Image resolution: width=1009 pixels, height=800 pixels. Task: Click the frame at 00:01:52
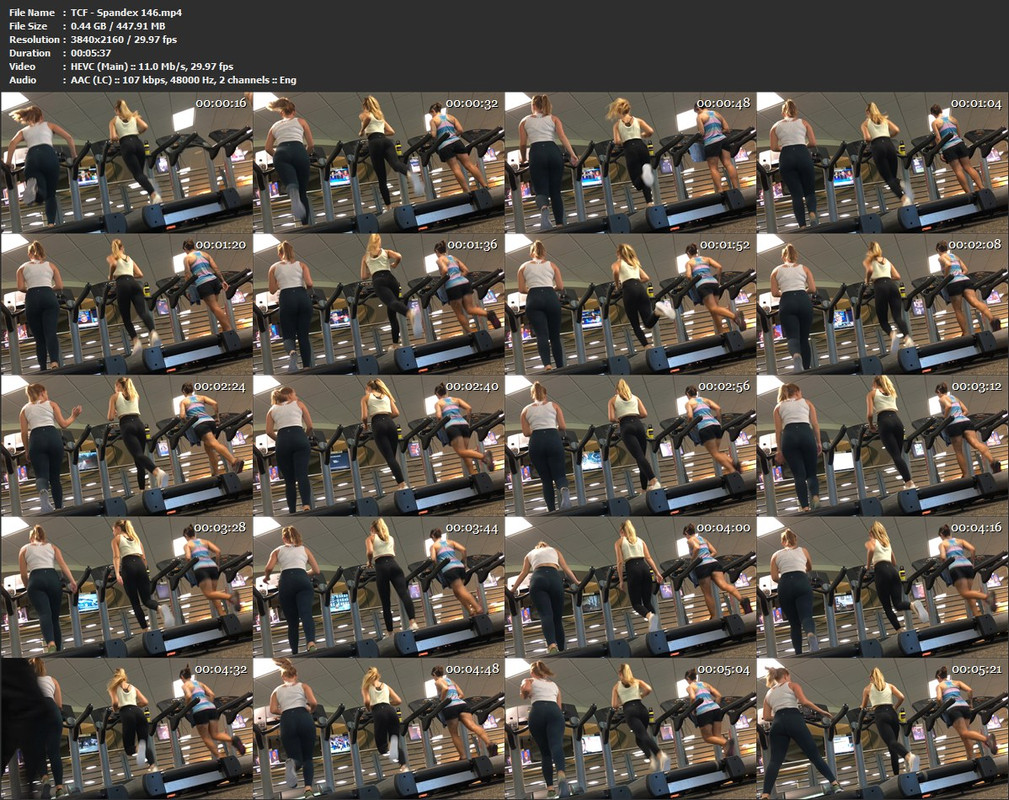[630, 304]
